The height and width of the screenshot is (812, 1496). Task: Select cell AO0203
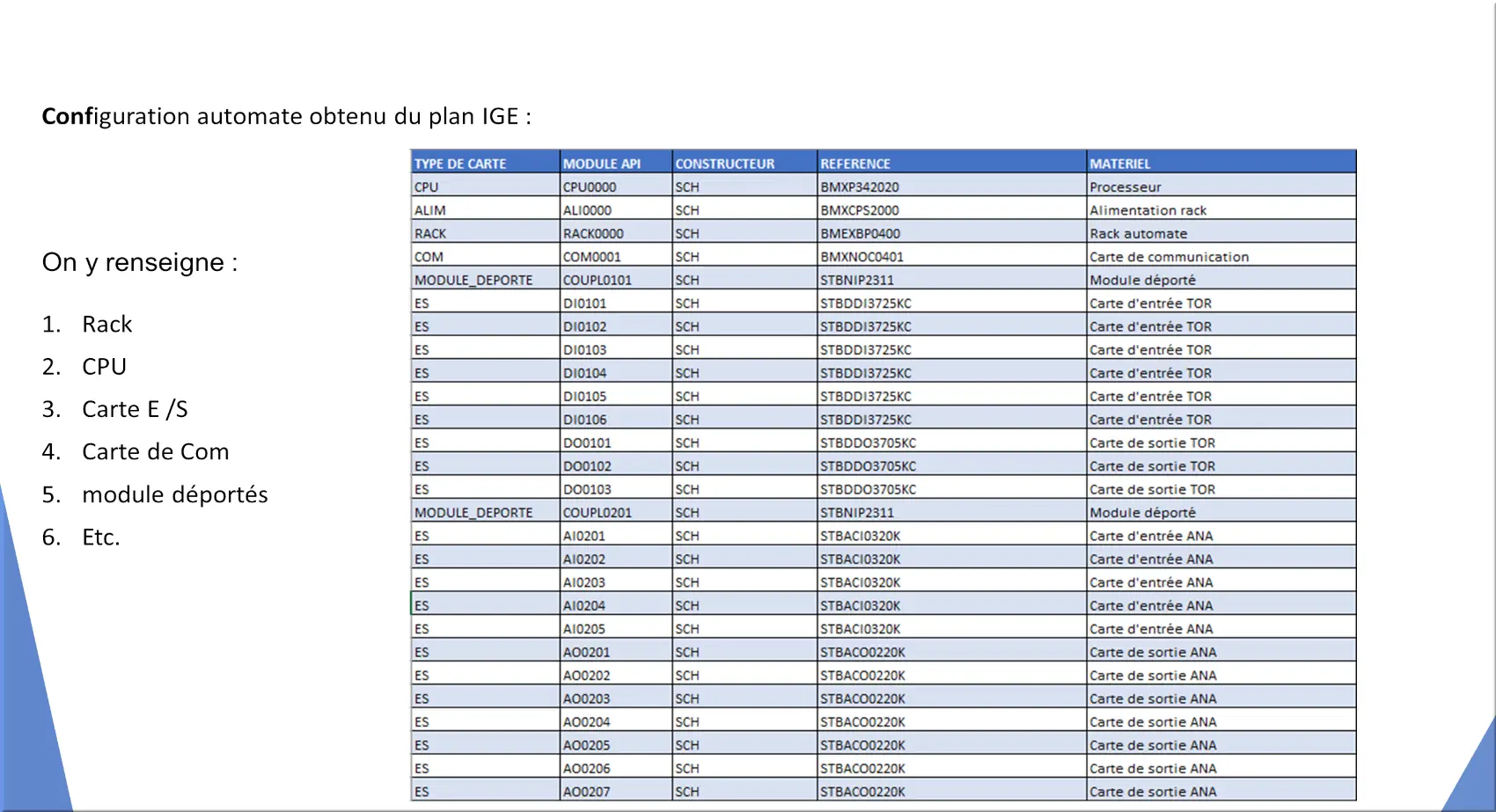(616, 699)
